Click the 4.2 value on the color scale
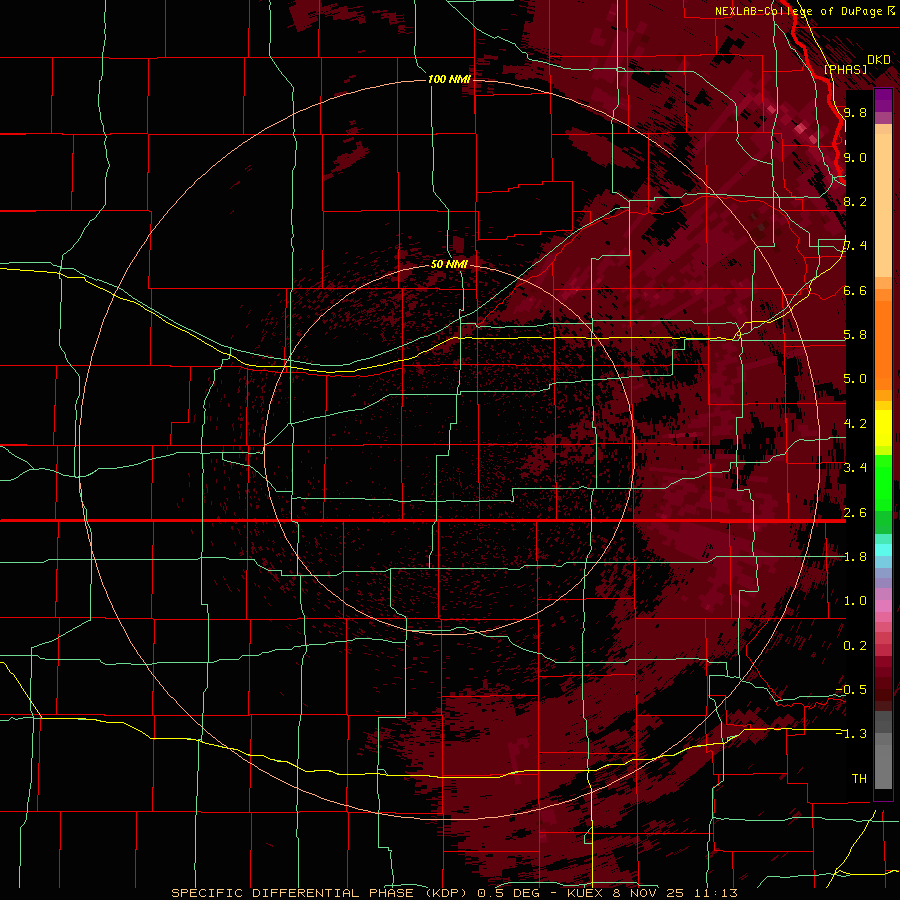 (855, 424)
